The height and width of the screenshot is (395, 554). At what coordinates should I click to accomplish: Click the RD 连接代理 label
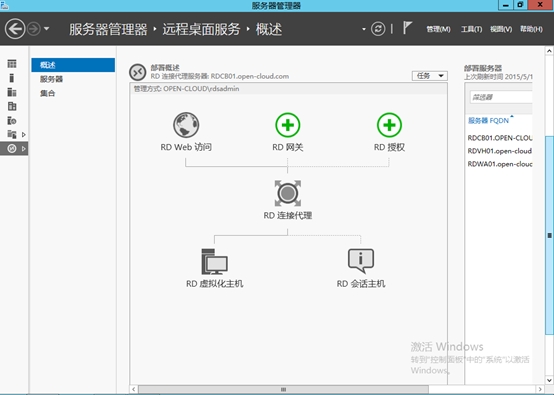(x=288, y=216)
